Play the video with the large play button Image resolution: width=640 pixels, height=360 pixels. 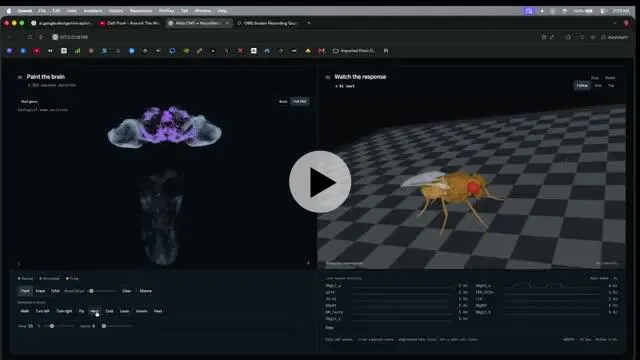coord(320,182)
